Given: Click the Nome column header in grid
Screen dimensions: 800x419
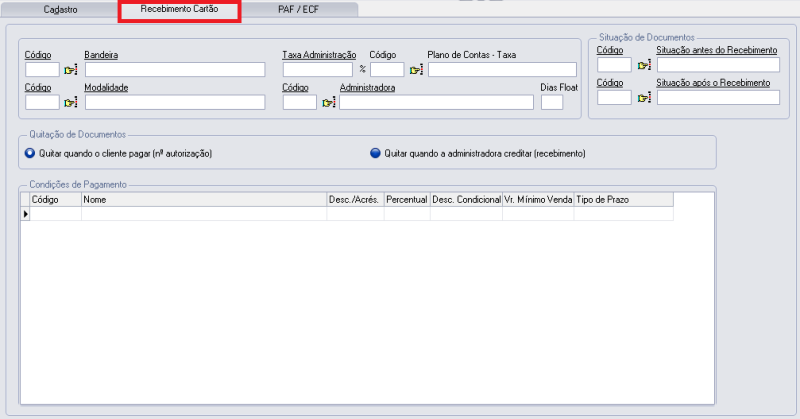Looking at the screenshot, I should pyautogui.click(x=203, y=200).
